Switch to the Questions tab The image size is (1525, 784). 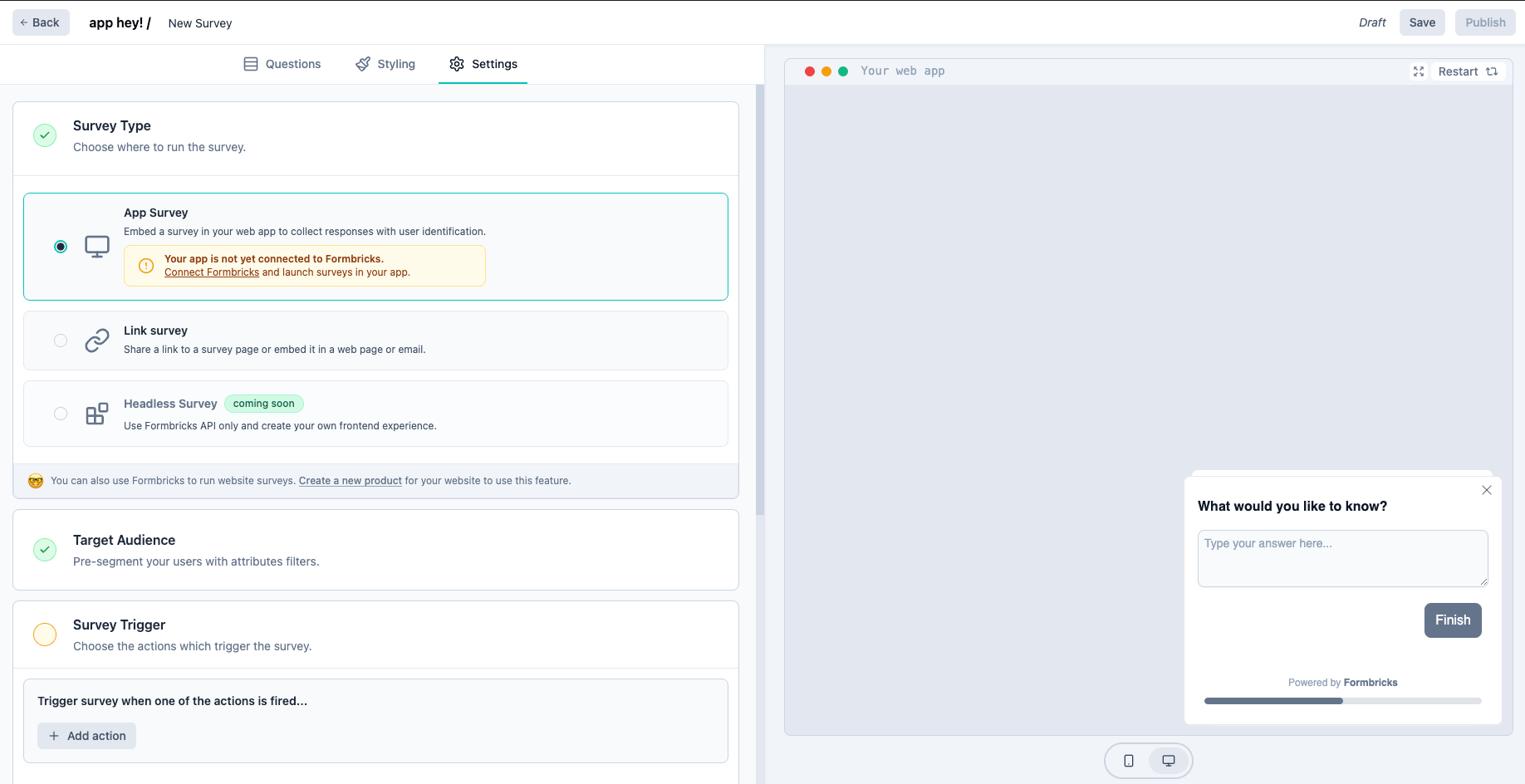(282, 64)
